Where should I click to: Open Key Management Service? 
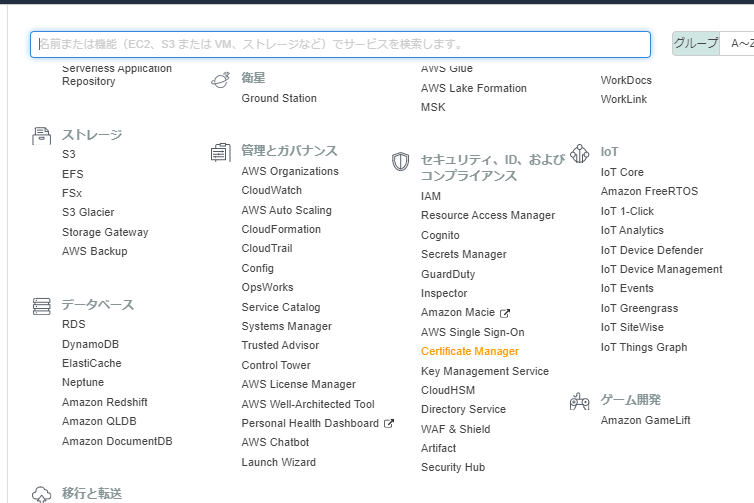(x=485, y=372)
